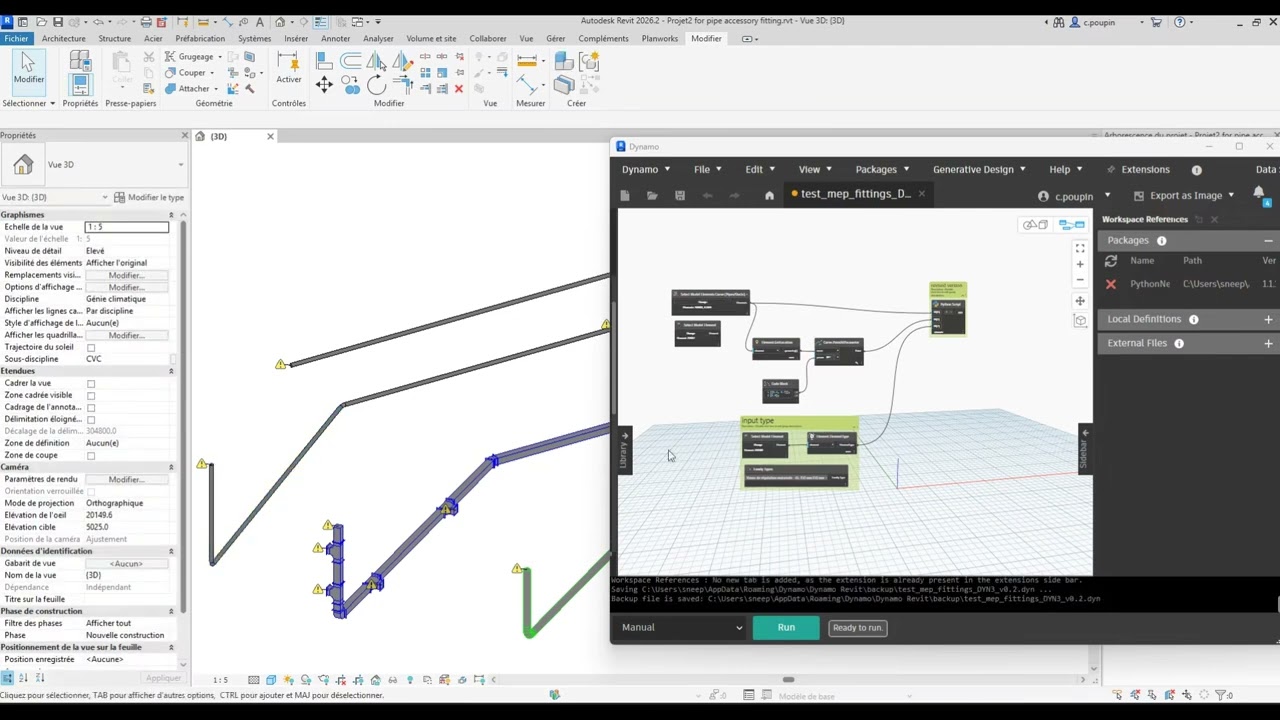Expand External Files section
The height and width of the screenshot is (720, 1280).
[1268, 344]
